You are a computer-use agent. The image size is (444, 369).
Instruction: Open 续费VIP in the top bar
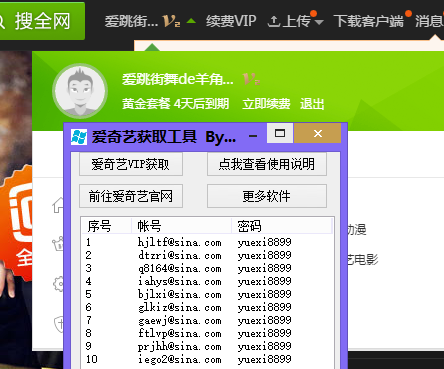click(231, 21)
